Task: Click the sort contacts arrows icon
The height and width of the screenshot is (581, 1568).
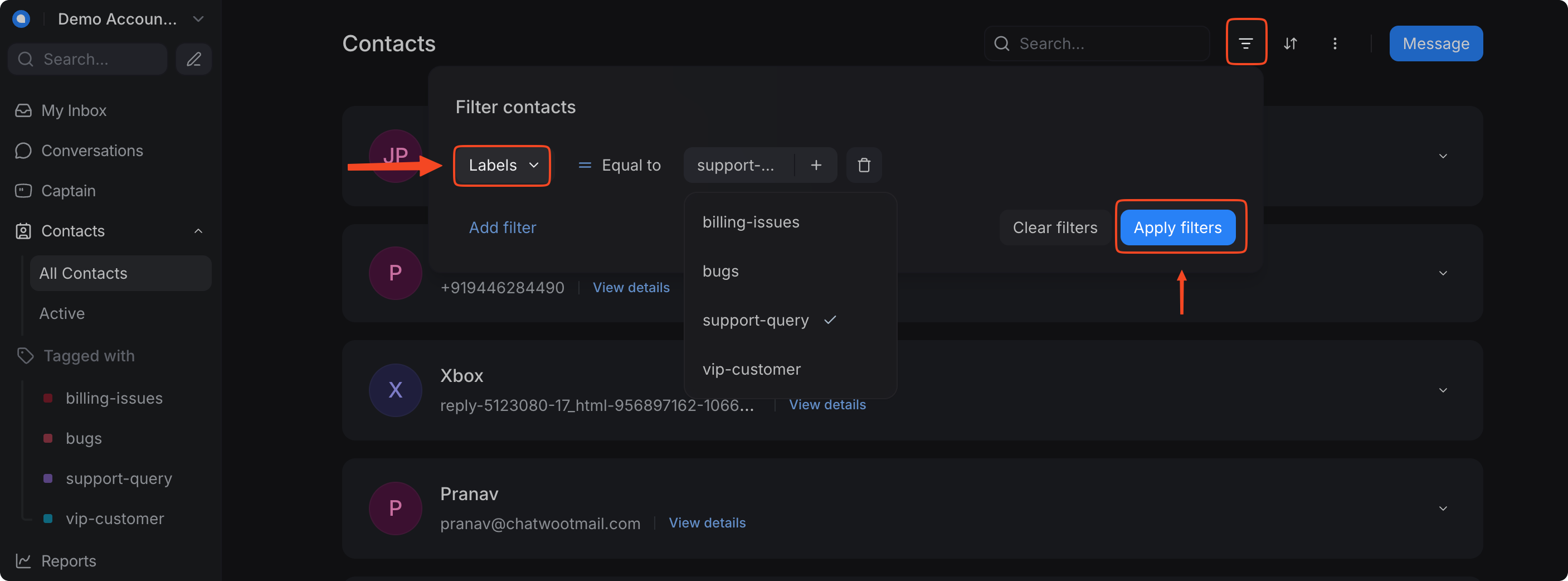Action: click(1291, 43)
